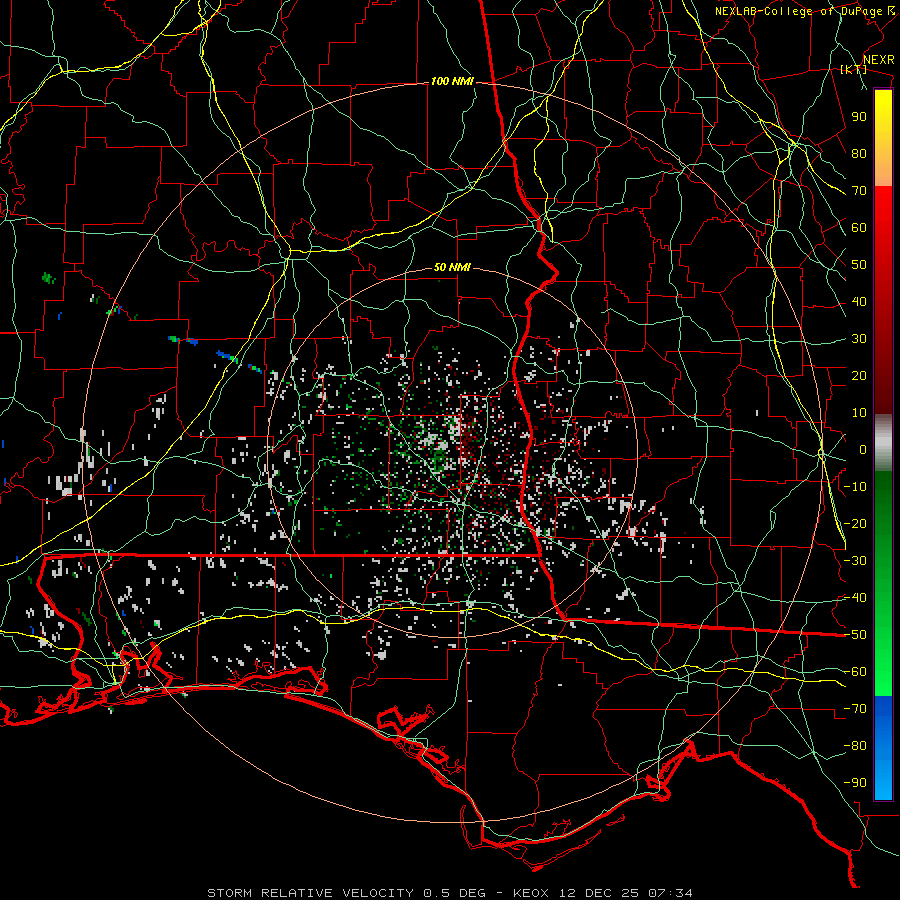Click the -50 value on velocity scale
The image size is (900, 900).
pyautogui.click(x=855, y=635)
